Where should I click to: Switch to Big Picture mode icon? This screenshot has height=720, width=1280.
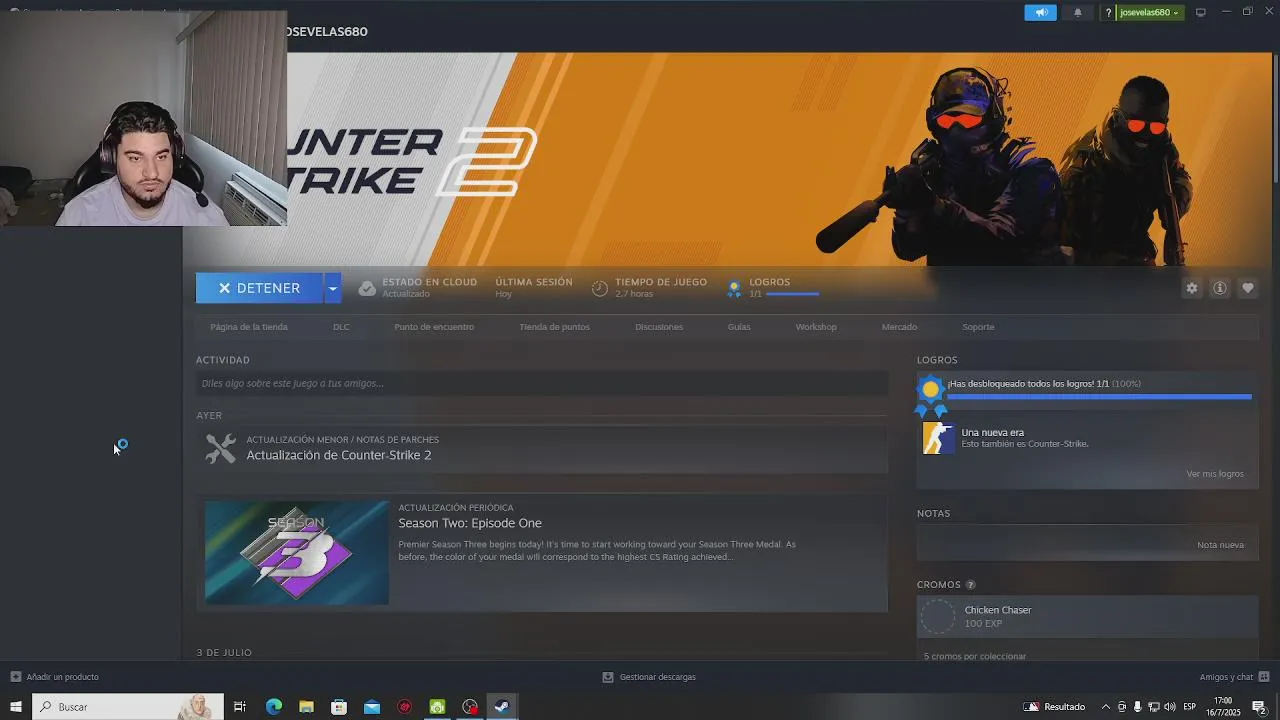pyautogui.click(x=1201, y=12)
